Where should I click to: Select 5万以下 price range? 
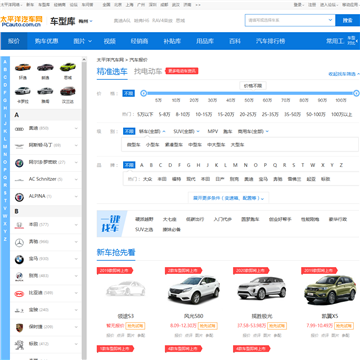coord(145,114)
